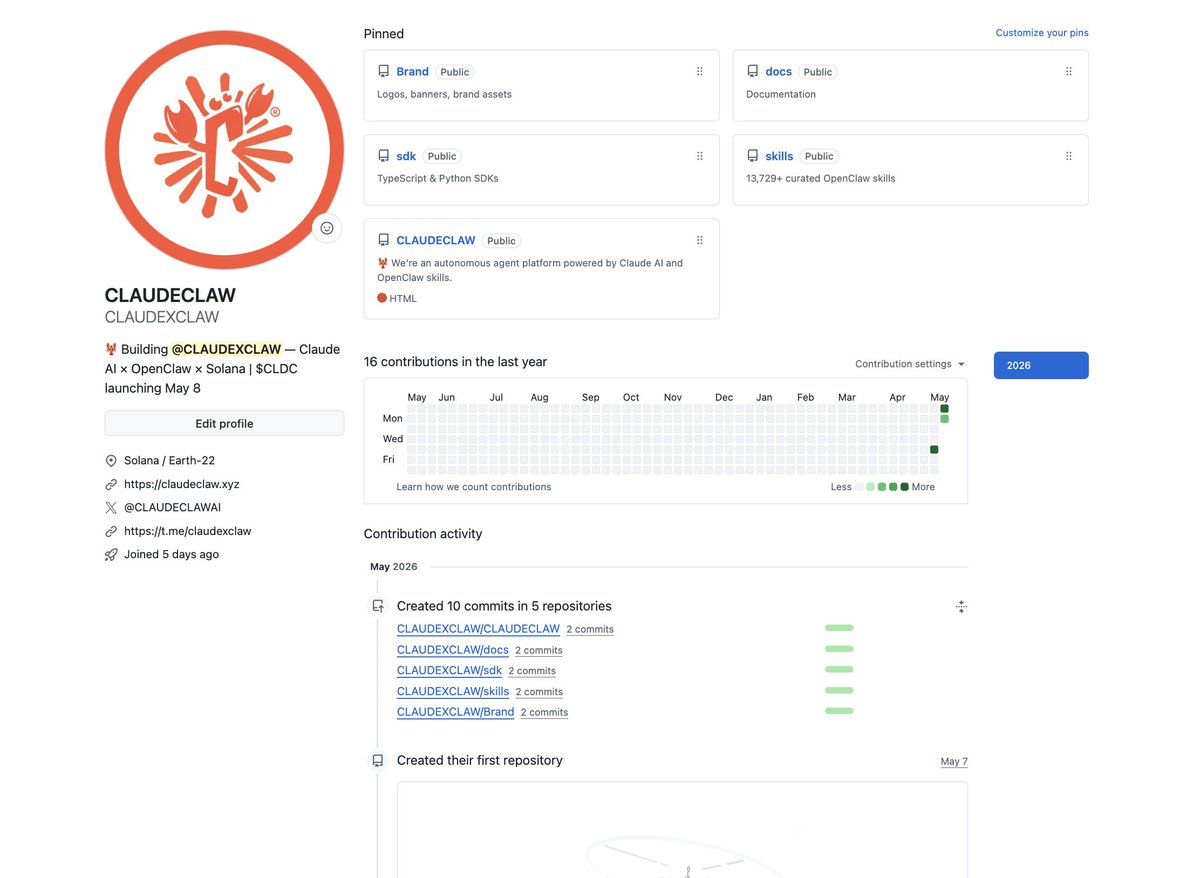Open the docs repository link

click(x=778, y=72)
